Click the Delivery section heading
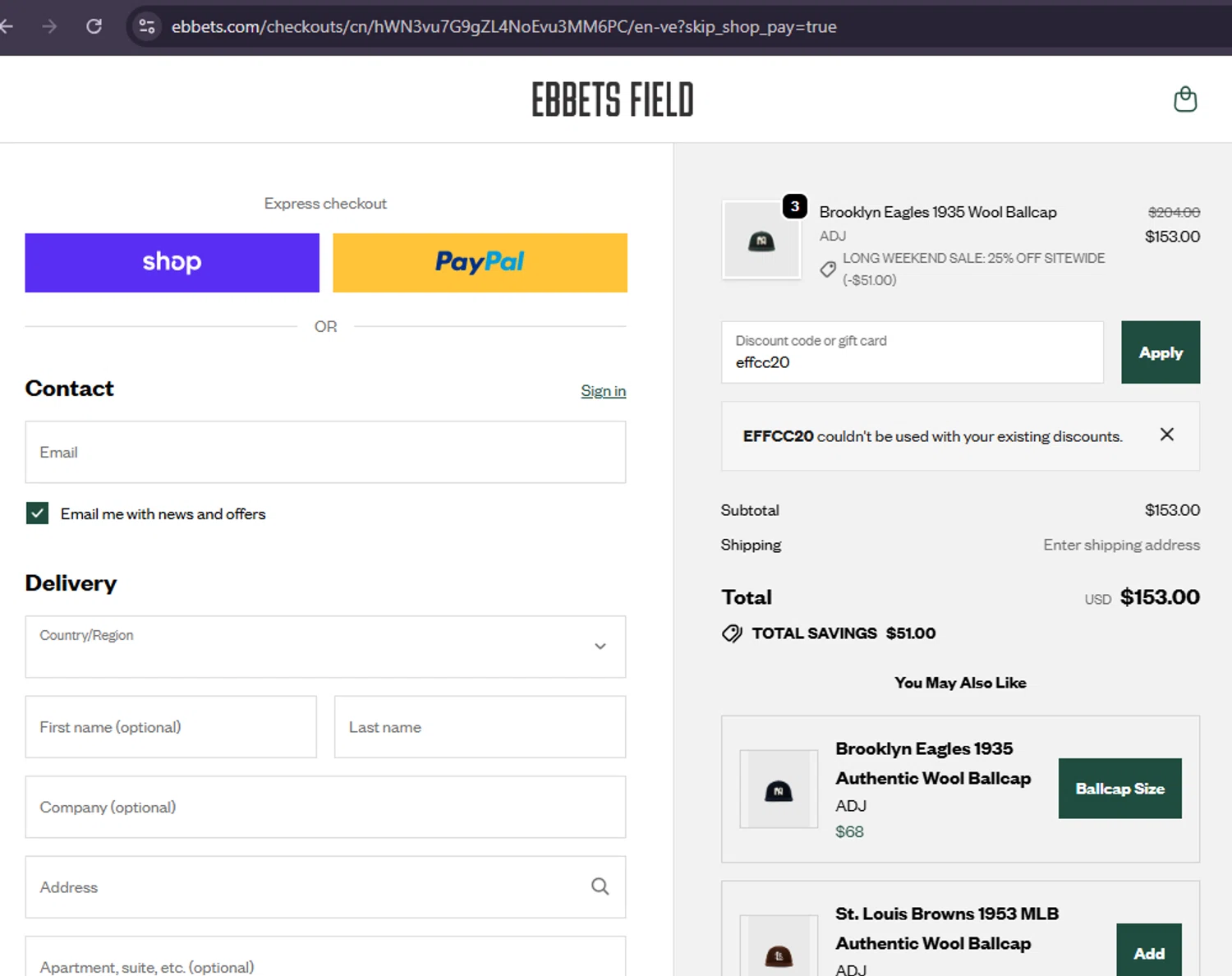Viewport: 1232px width, 976px height. 71,583
